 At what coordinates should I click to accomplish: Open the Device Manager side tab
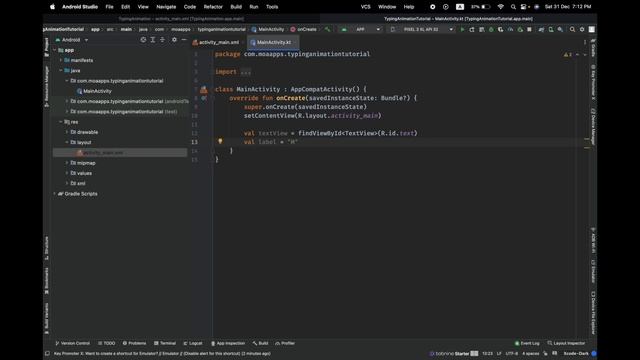pos(593,126)
